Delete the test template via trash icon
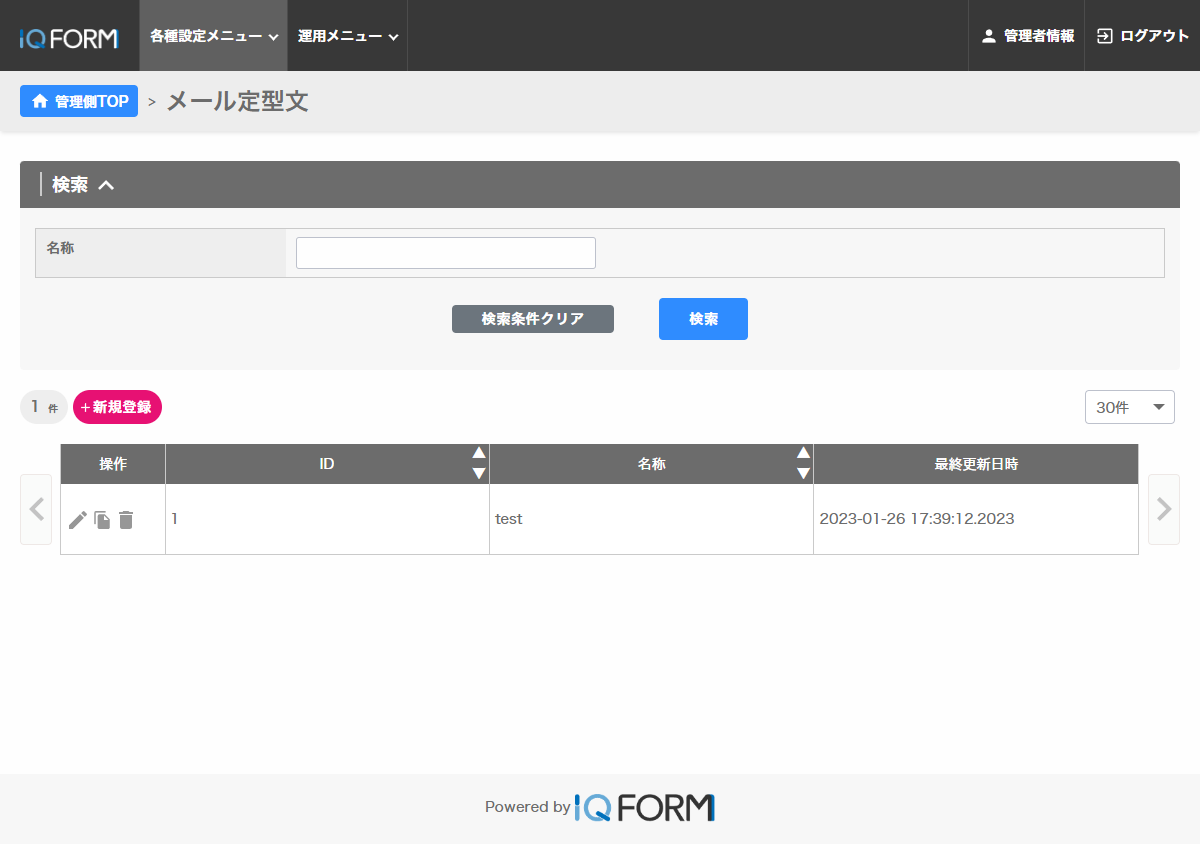The image size is (1200, 844). pos(126,520)
